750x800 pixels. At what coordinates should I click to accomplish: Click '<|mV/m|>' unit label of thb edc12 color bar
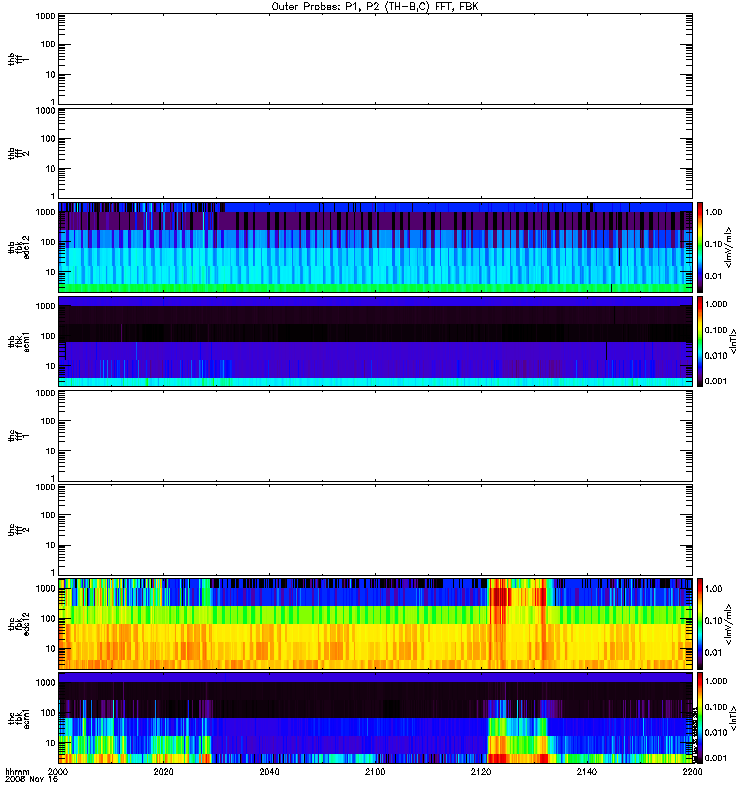729,247
